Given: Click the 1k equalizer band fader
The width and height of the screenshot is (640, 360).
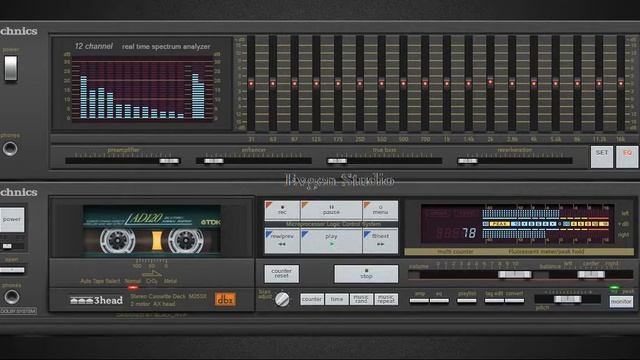Looking at the screenshot, I should click(447, 83).
